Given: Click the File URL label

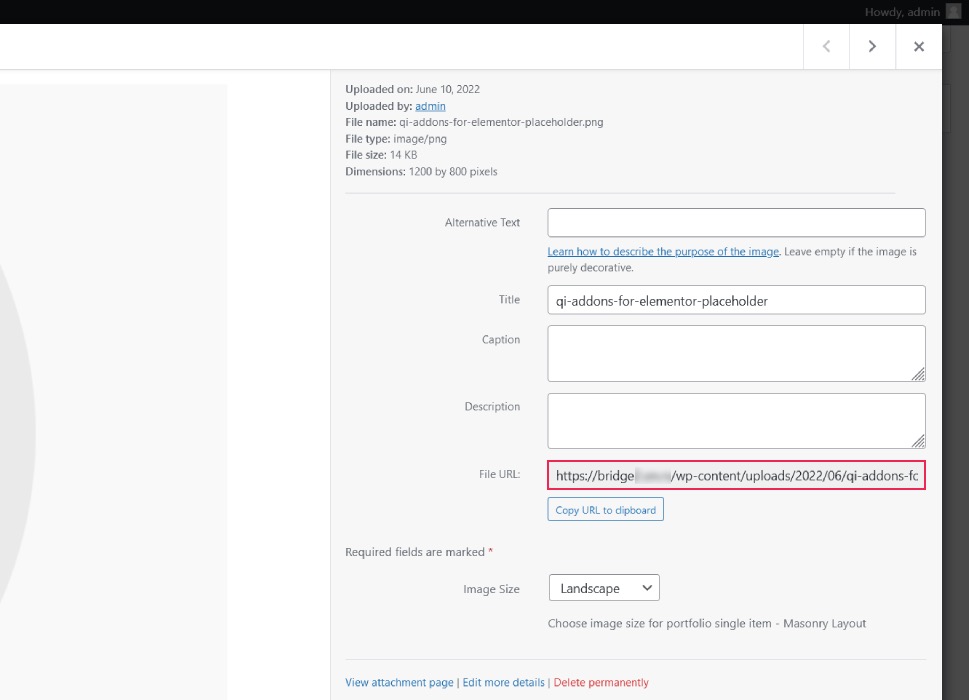Looking at the screenshot, I should coord(499,474).
